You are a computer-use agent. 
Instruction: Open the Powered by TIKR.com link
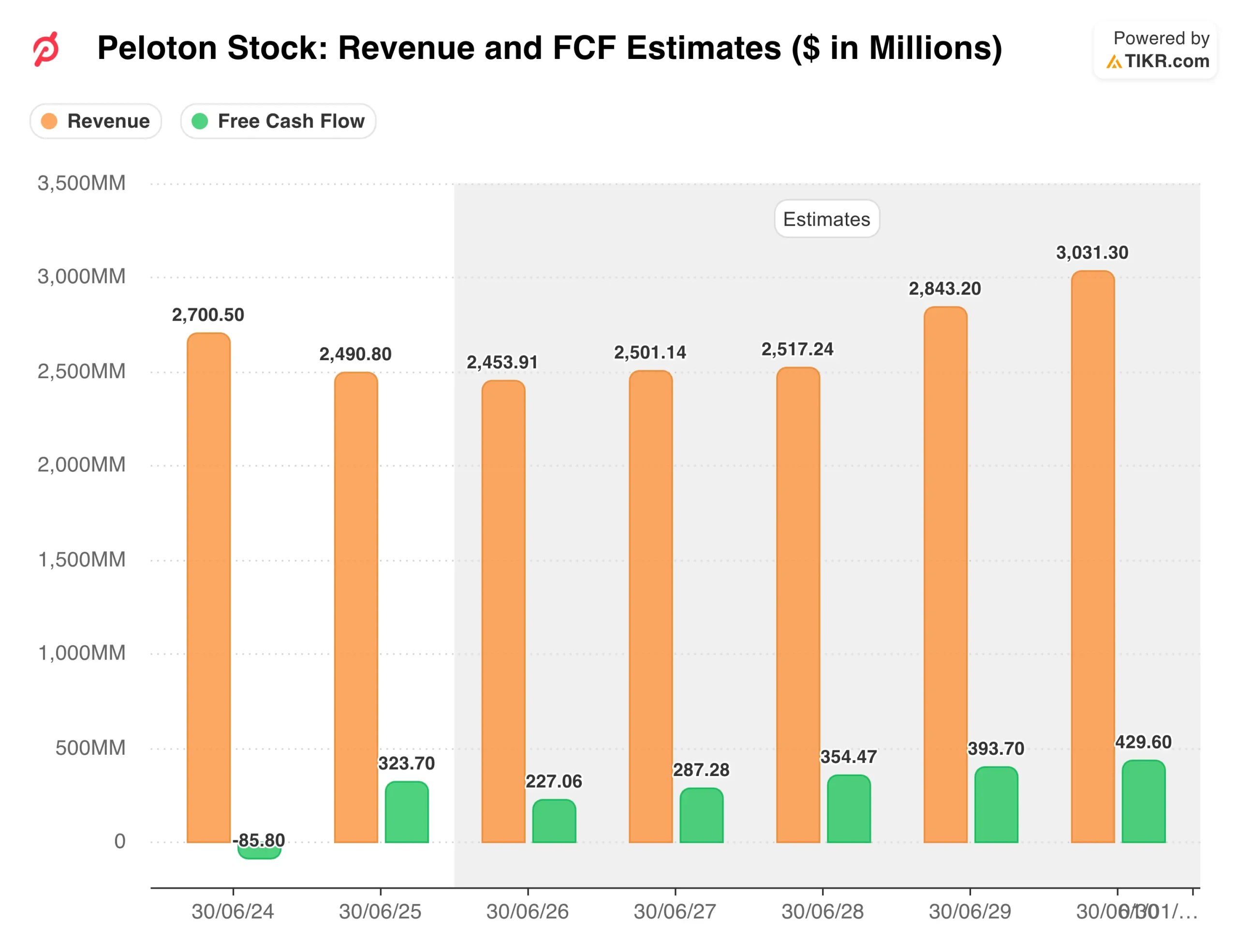click(1156, 50)
